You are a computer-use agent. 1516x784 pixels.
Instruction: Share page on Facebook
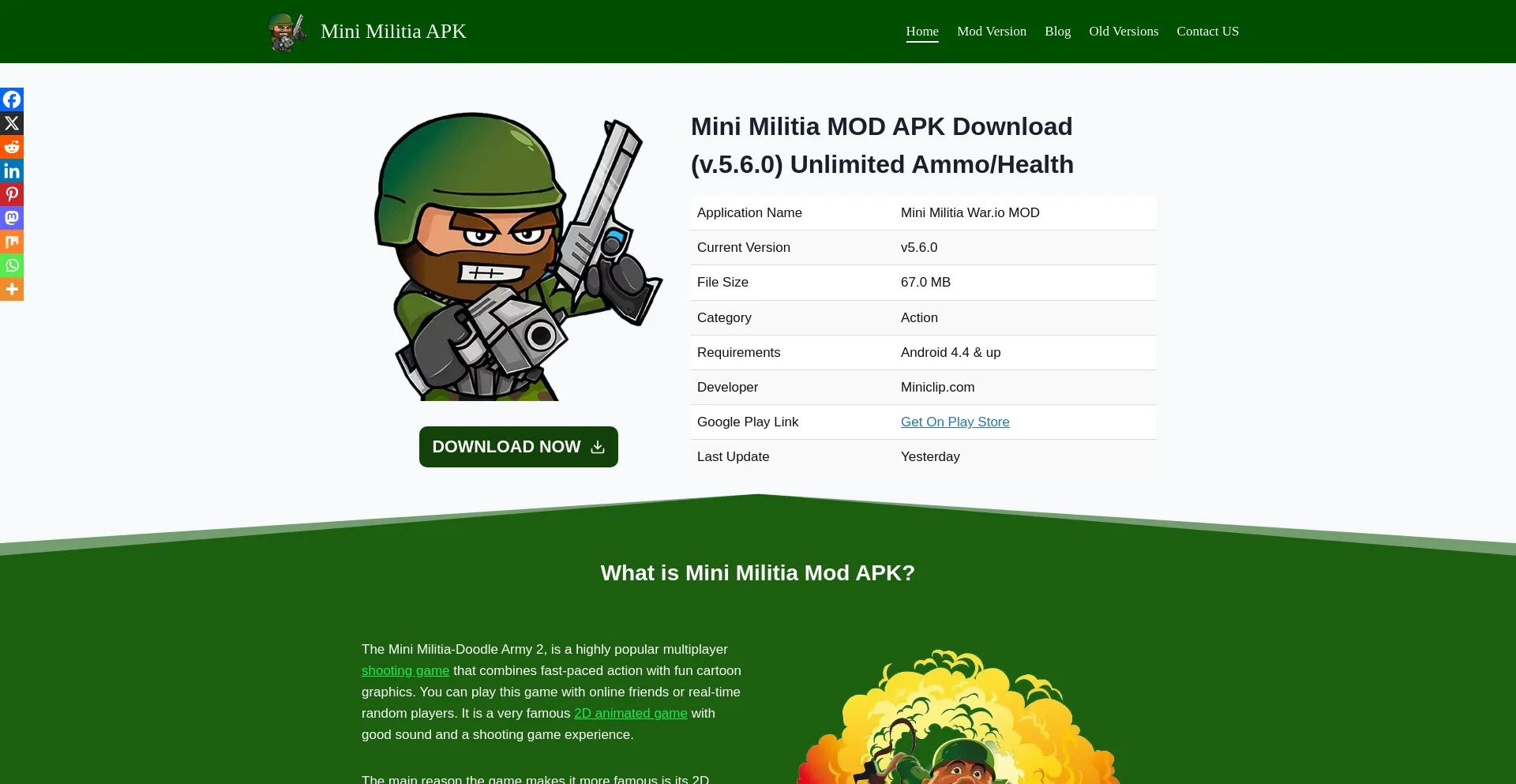(12, 99)
